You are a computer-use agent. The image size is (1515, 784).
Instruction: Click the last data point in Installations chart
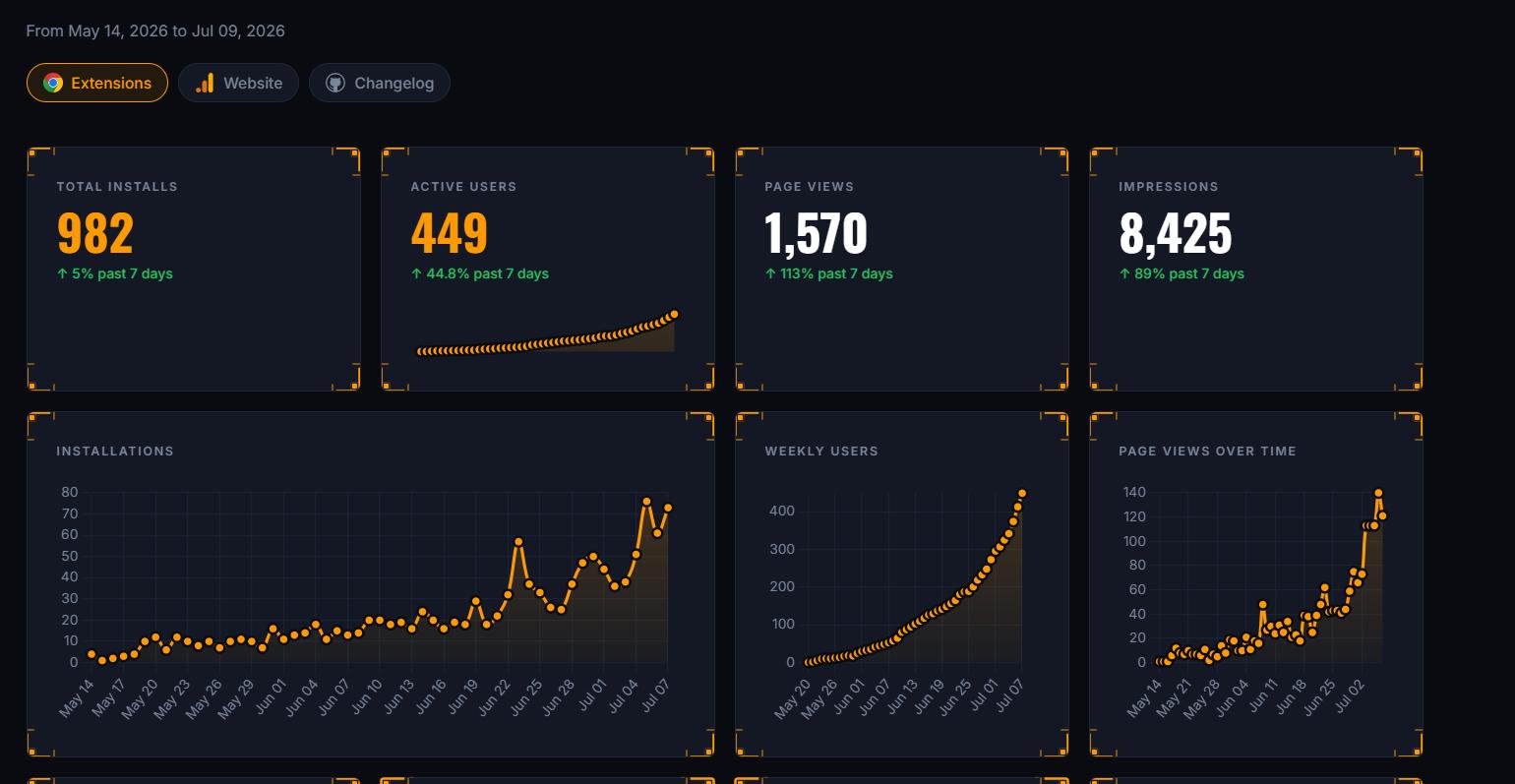point(668,508)
